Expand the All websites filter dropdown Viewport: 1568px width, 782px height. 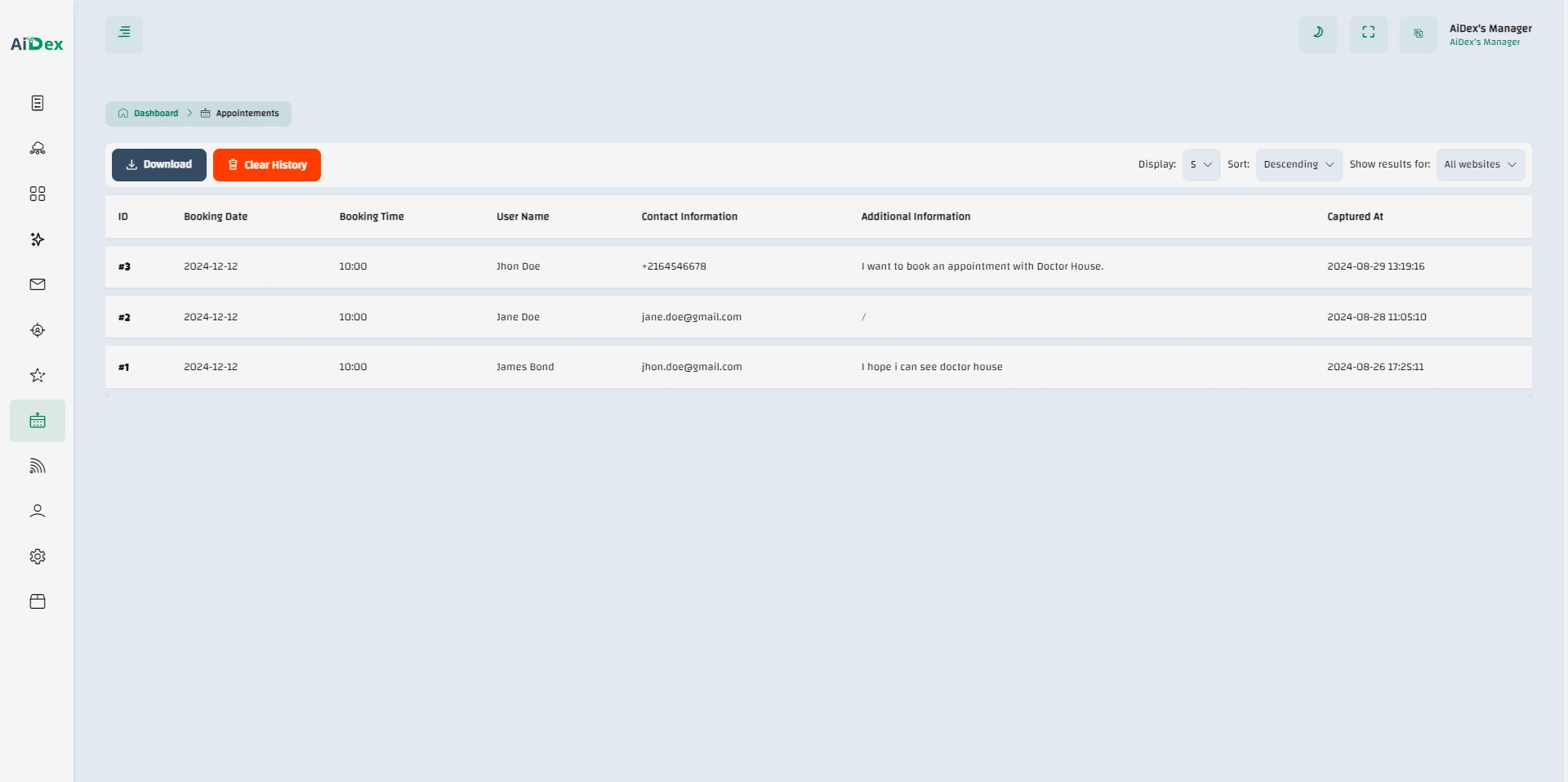coord(1480,165)
